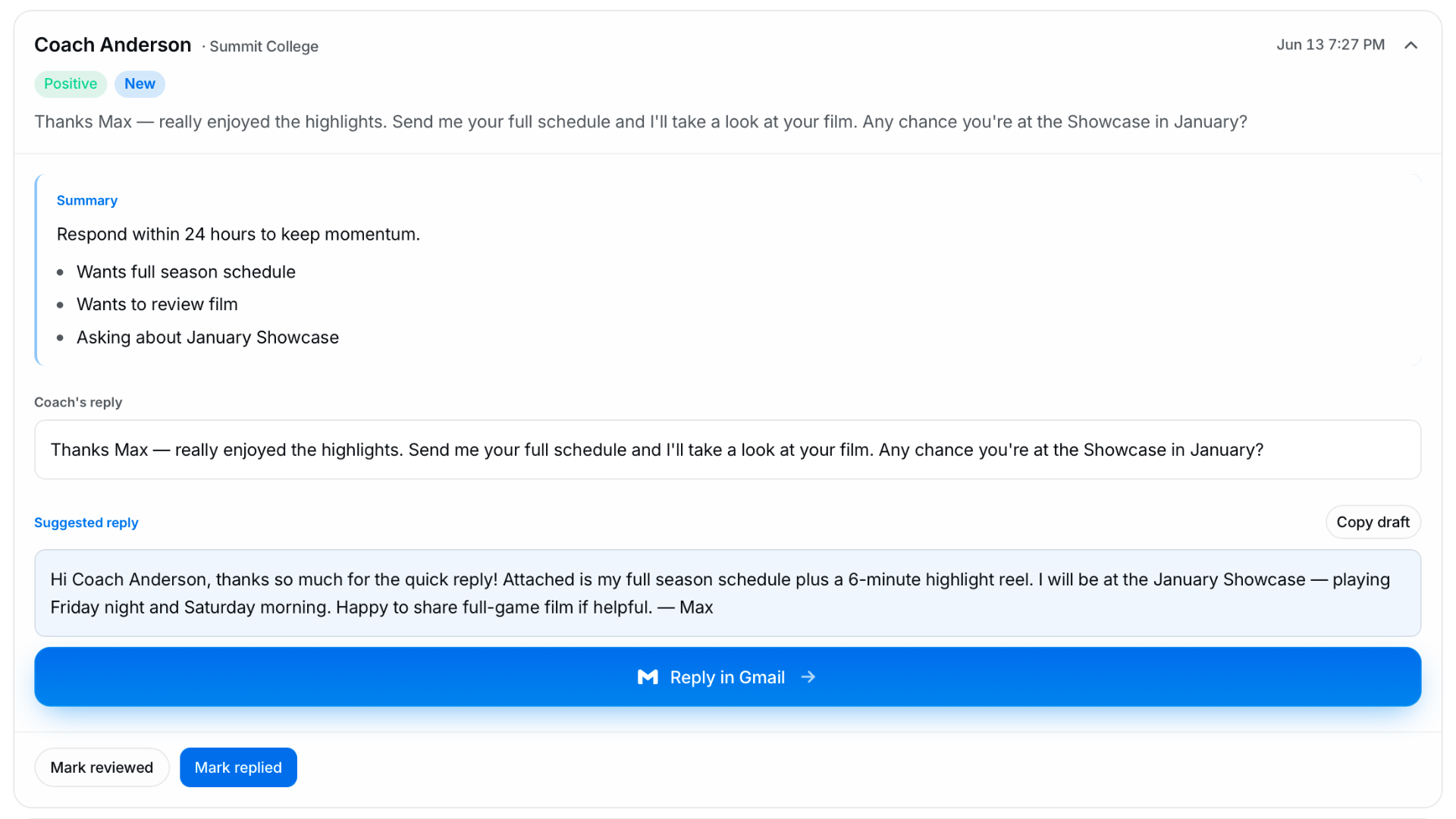
Task: Click the Coach's reply label
Action: 78,403
